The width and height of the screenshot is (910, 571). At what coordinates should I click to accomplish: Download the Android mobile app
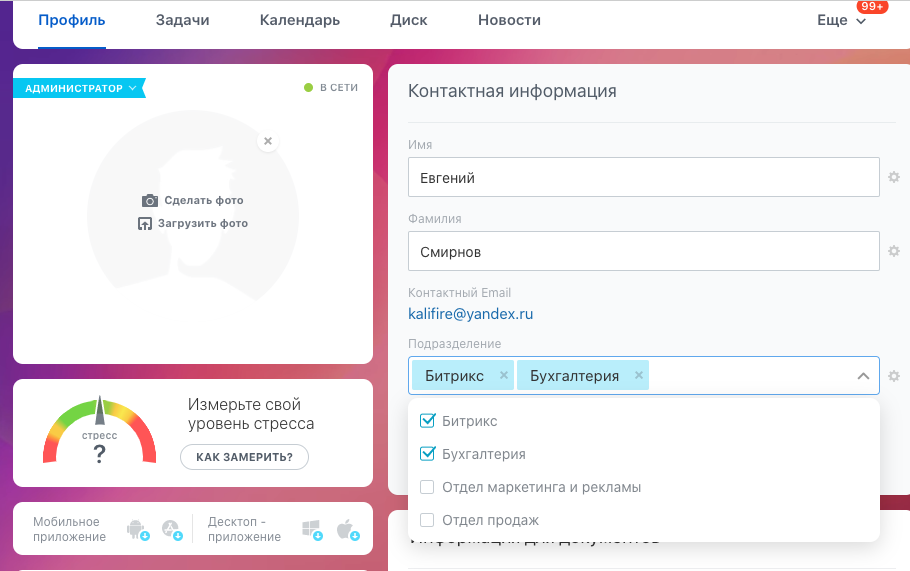pyautogui.click(x=138, y=529)
